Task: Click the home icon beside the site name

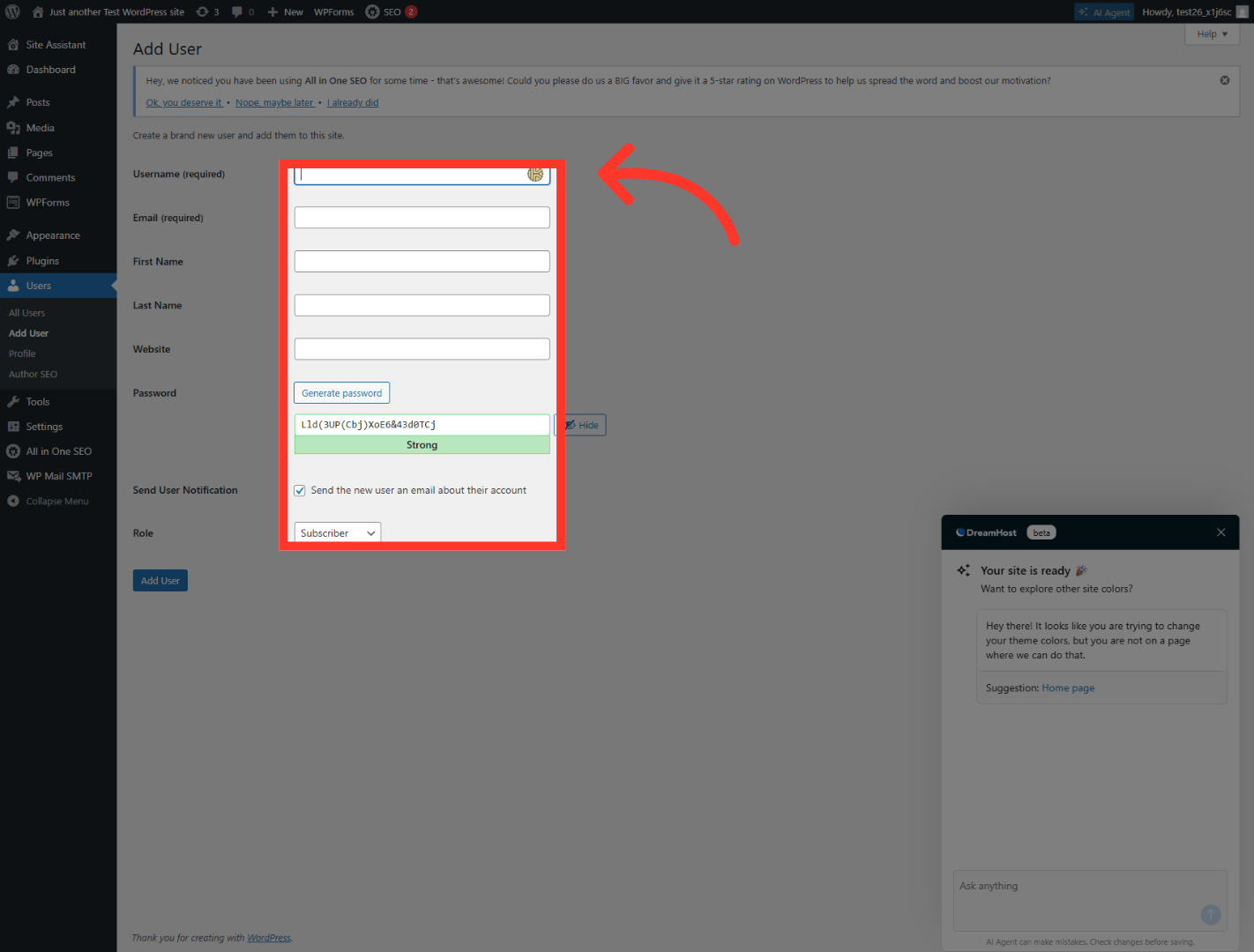Action: (x=38, y=12)
